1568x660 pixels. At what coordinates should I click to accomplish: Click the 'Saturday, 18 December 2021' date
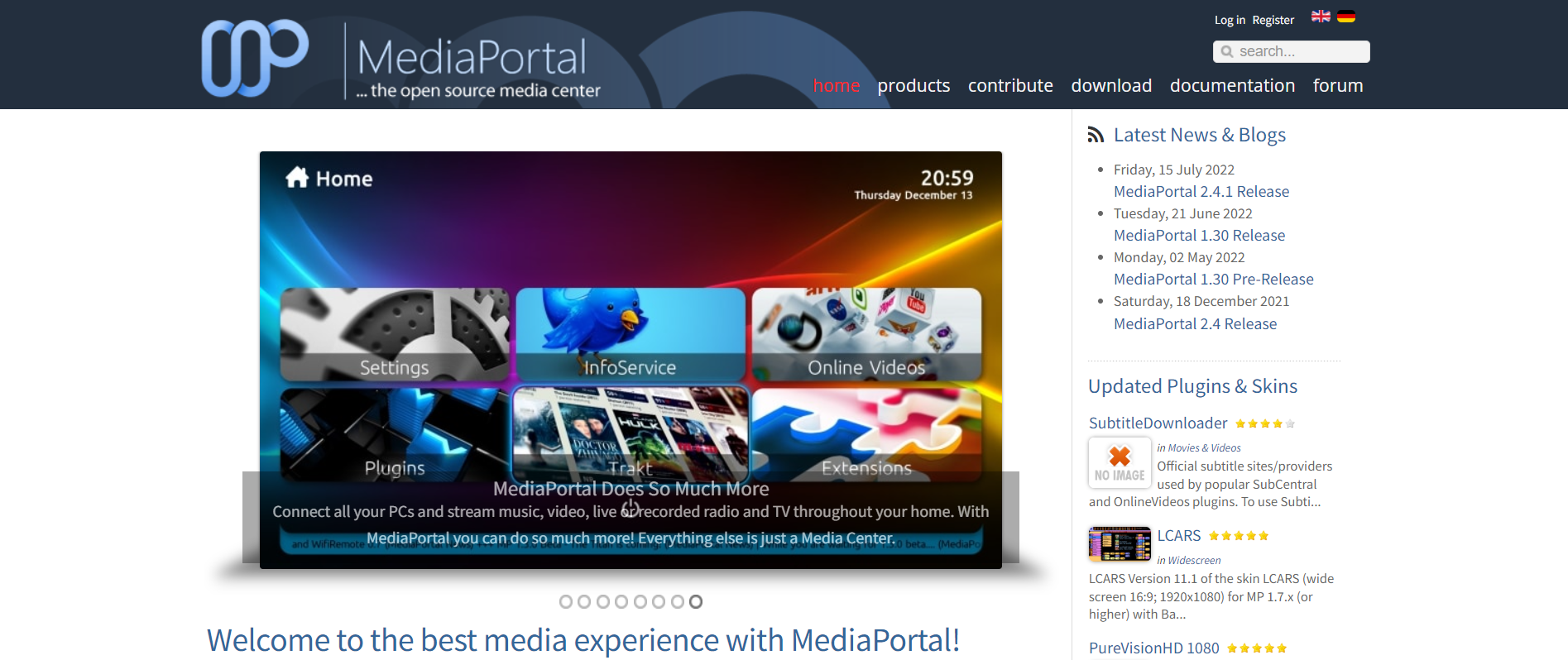click(x=1201, y=302)
